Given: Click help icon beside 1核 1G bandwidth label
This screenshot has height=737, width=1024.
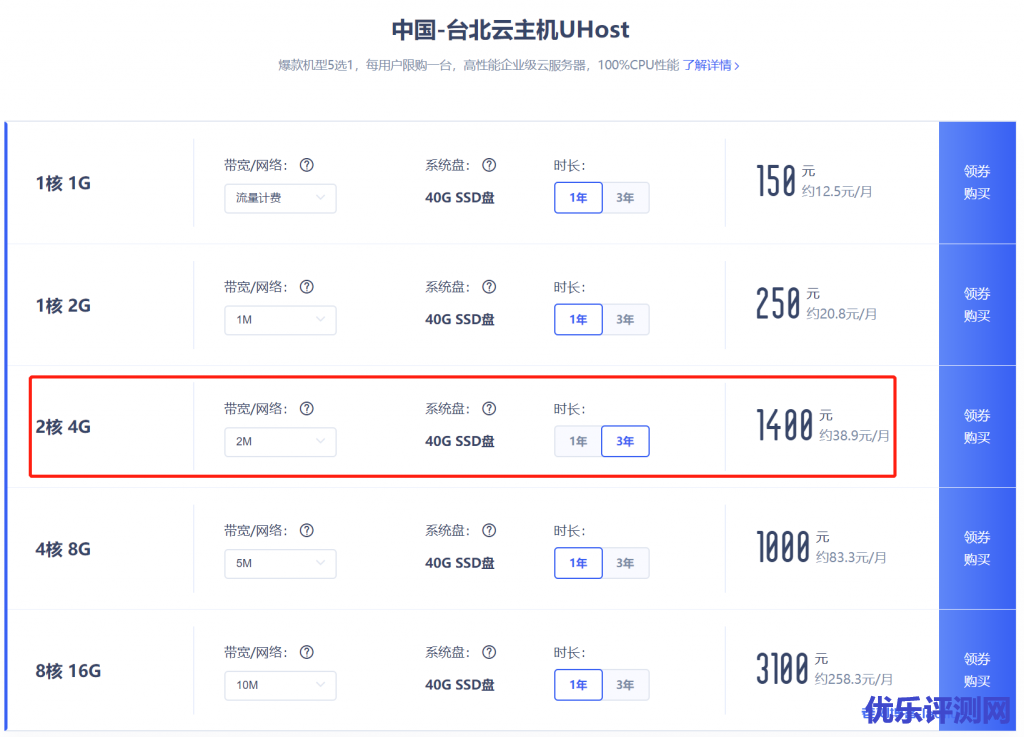Looking at the screenshot, I should [307, 165].
